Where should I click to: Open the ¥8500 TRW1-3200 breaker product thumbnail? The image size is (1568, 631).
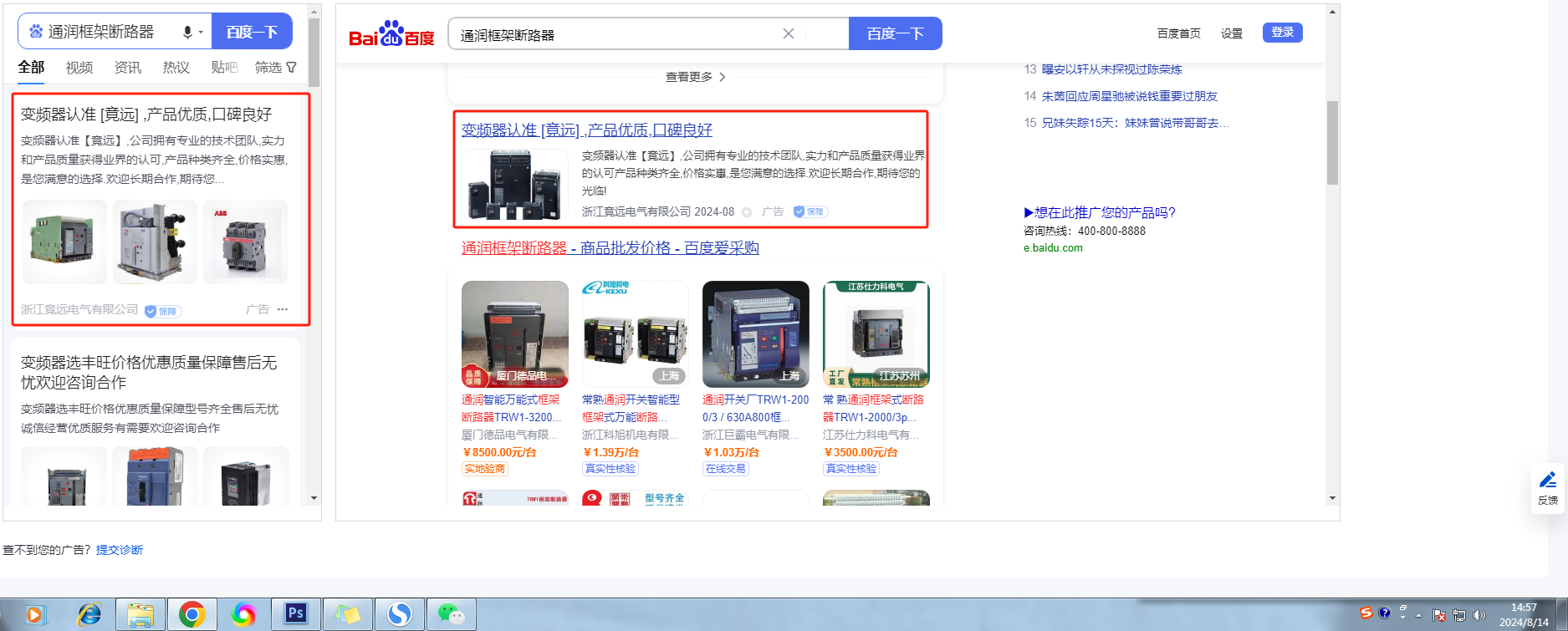514,333
